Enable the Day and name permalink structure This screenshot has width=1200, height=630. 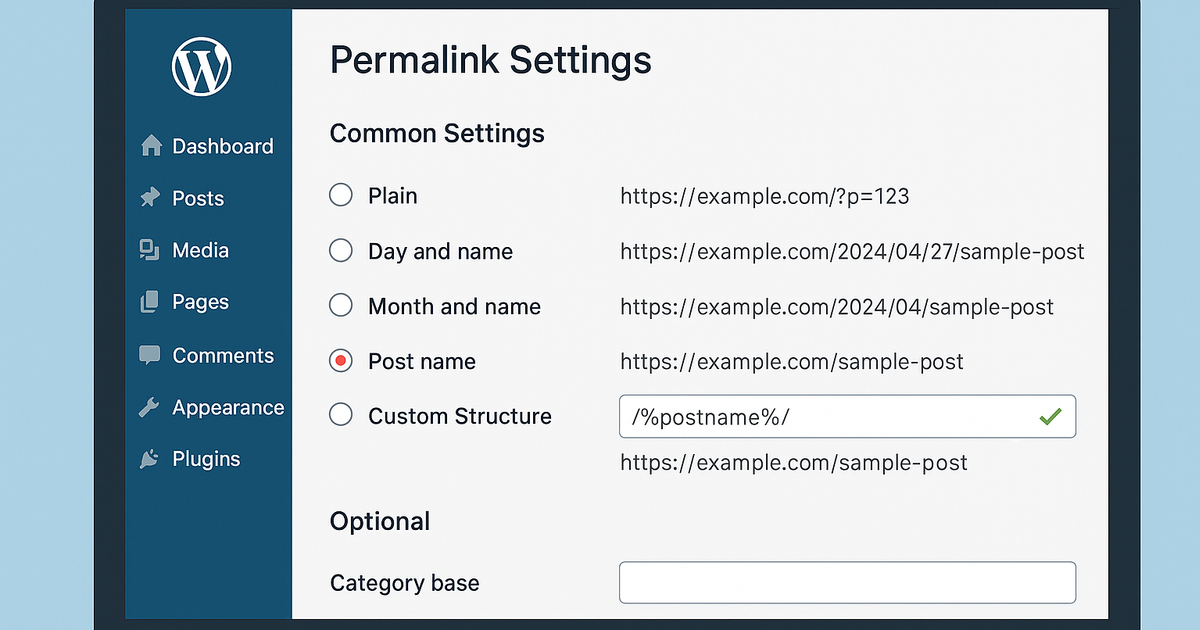340,250
